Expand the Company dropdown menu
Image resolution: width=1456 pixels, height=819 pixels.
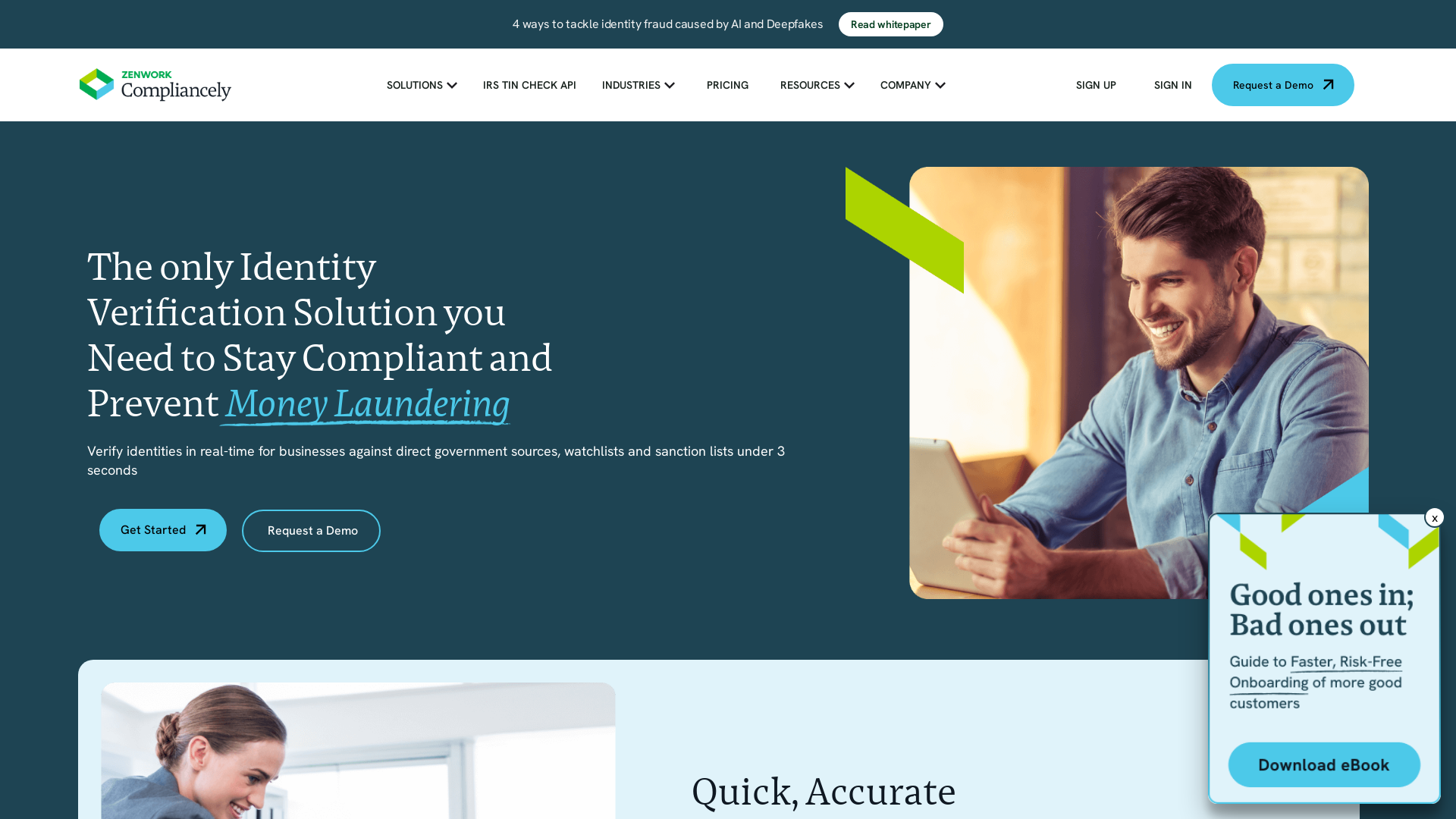point(911,85)
